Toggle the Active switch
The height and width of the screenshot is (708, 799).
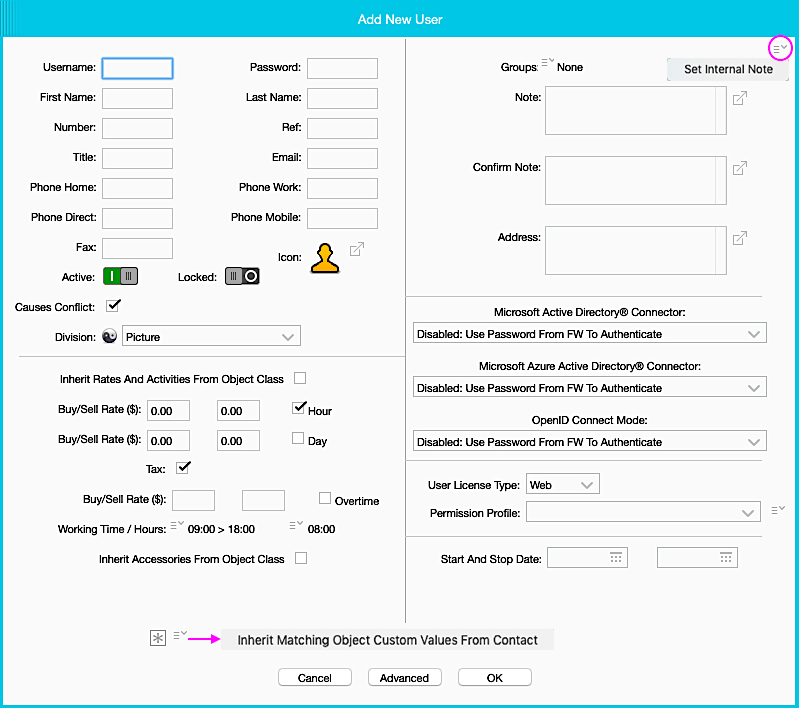(120, 276)
